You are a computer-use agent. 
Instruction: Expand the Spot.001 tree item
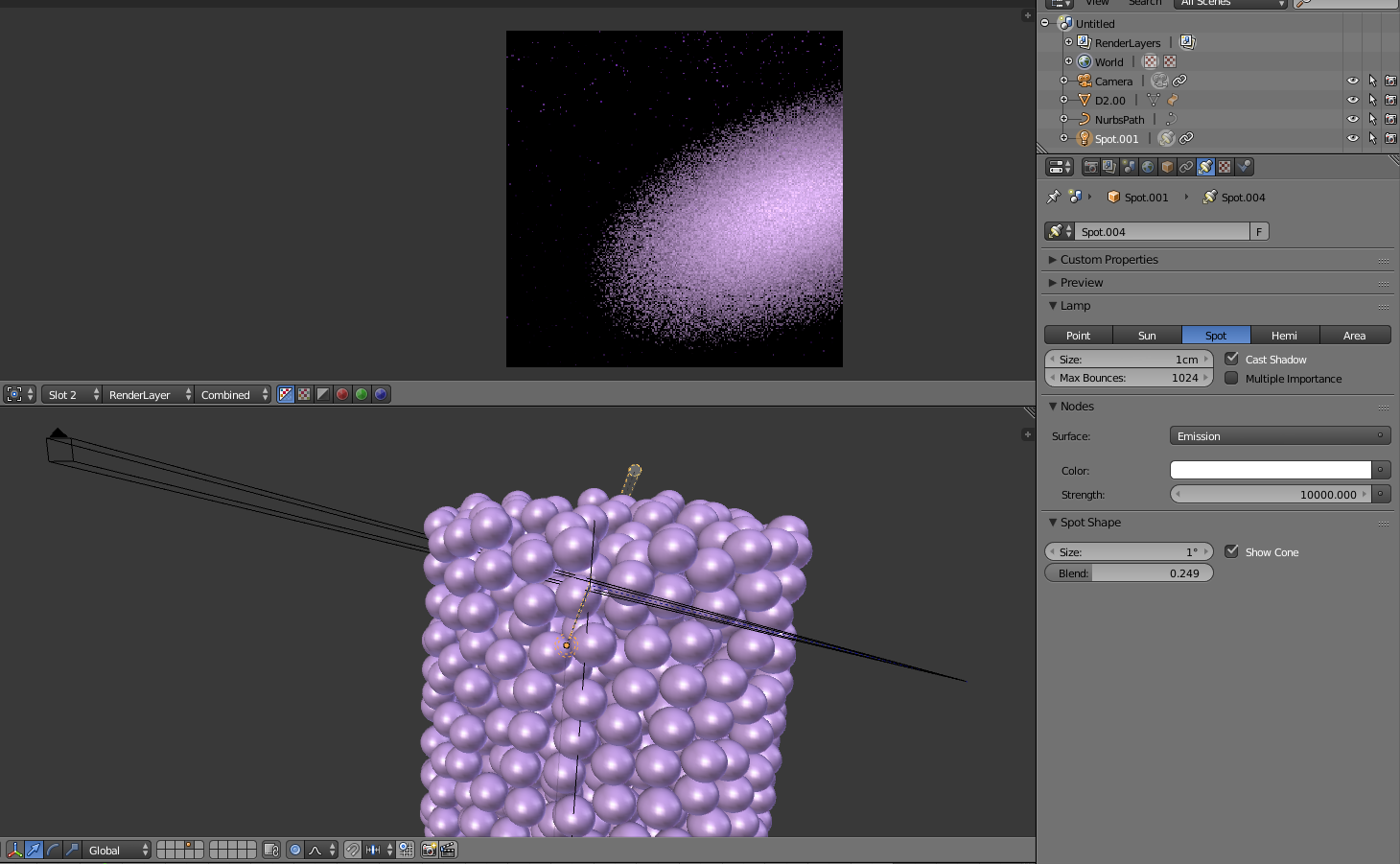pos(1063,138)
